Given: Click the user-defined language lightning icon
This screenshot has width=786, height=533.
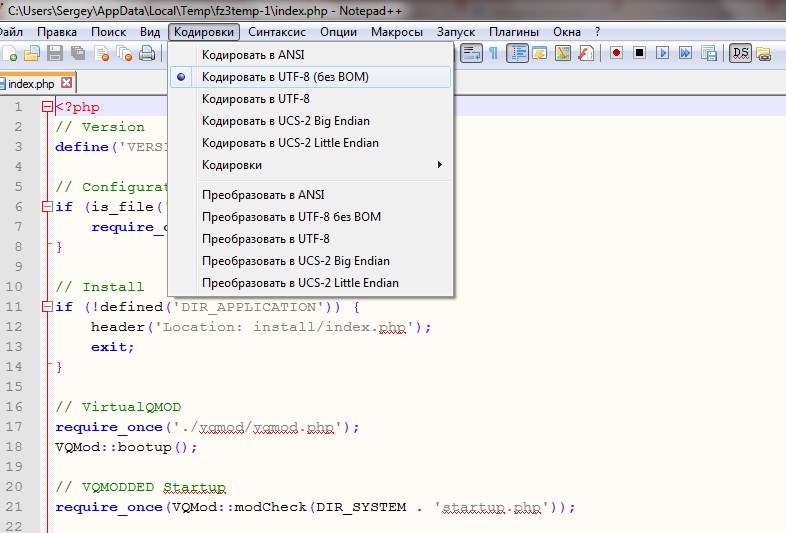Looking at the screenshot, I should click(540, 53).
